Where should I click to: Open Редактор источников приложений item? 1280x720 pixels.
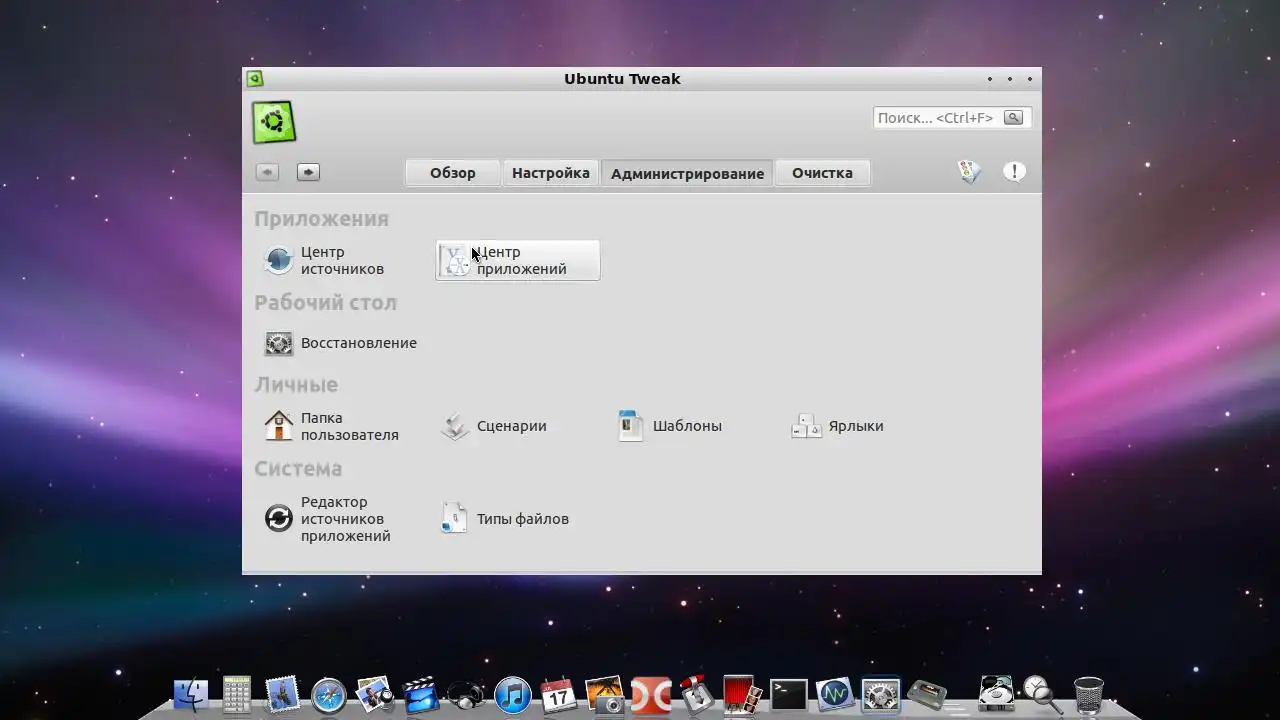click(x=327, y=519)
